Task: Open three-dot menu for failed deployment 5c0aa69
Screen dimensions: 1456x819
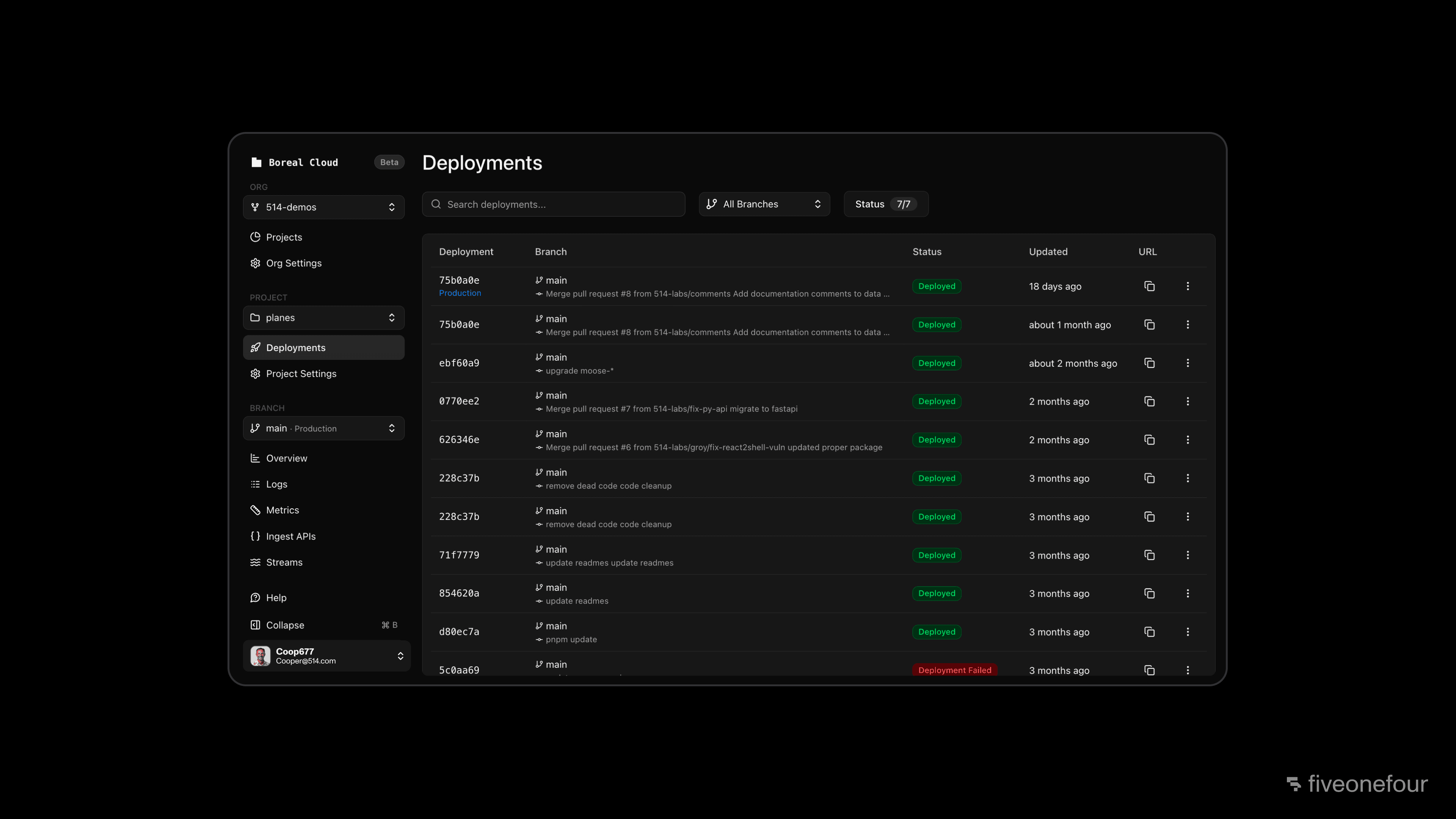Action: click(1188, 670)
